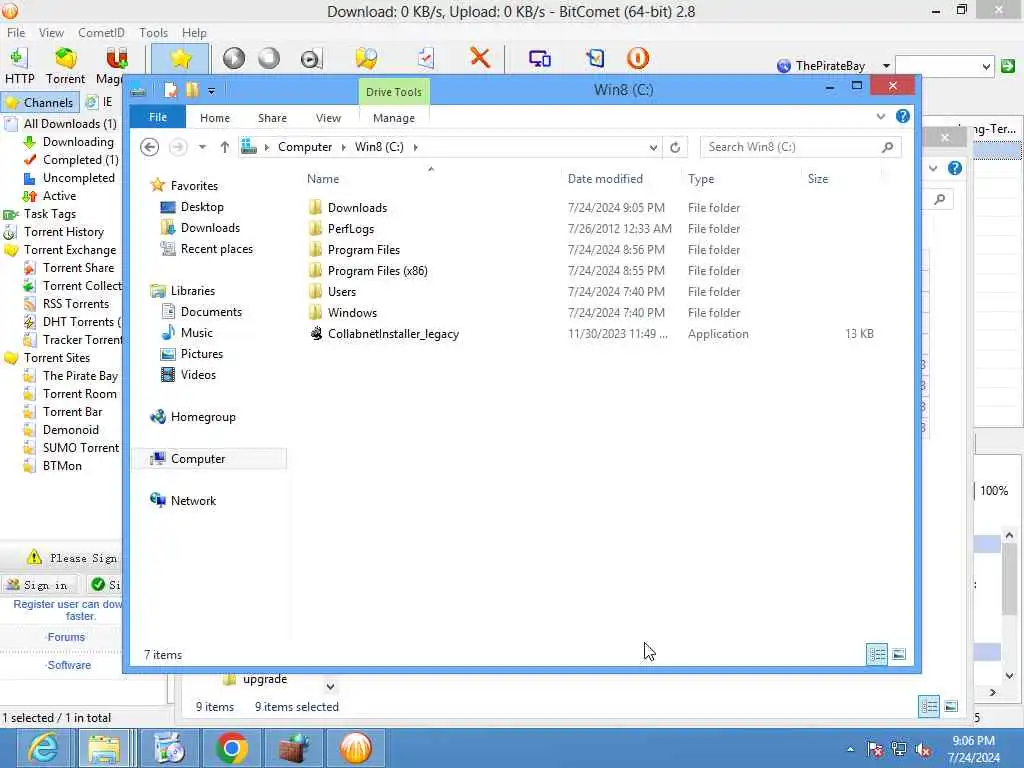Select Completed (1) in BitComet sidebar
The width and height of the screenshot is (1024, 768).
tap(71, 160)
